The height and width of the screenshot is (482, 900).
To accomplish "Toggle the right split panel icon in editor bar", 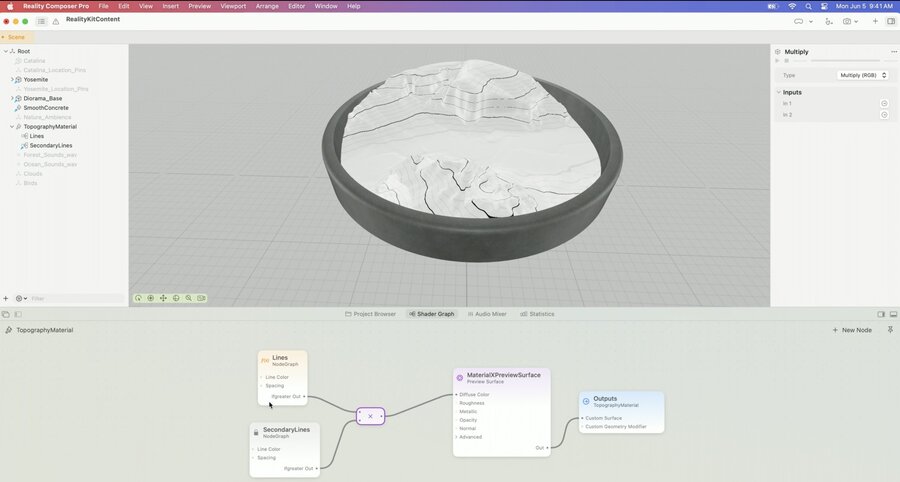I will [881, 314].
